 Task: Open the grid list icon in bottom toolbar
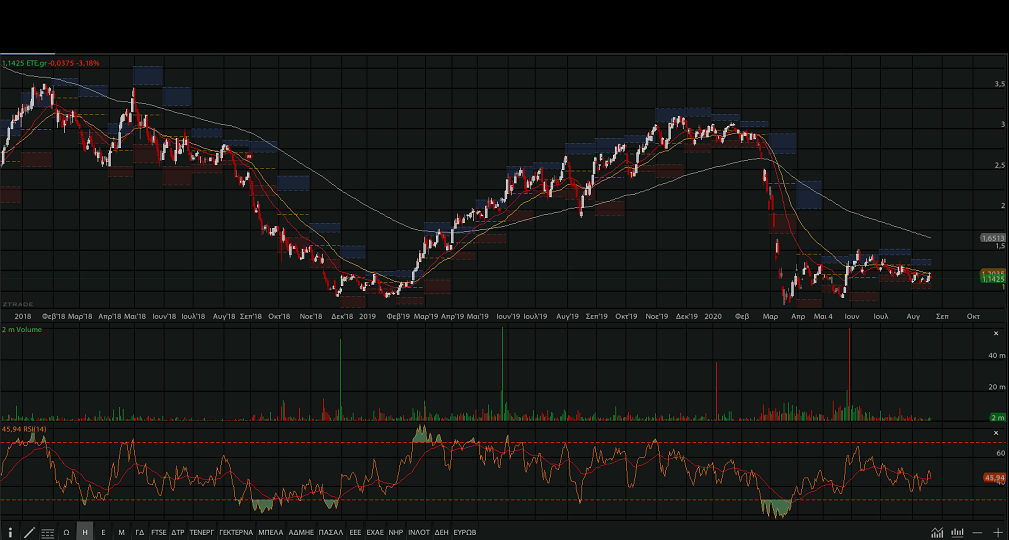pyautogui.click(x=47, y=532)
